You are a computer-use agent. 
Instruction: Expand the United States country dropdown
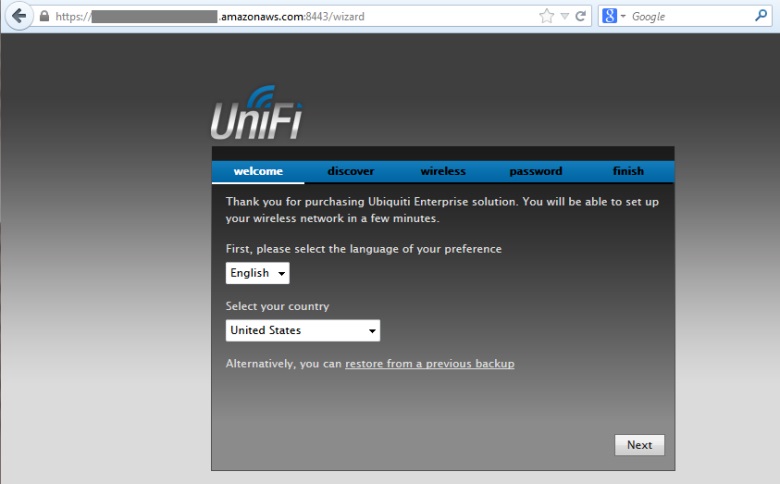(x=302, y=330)
